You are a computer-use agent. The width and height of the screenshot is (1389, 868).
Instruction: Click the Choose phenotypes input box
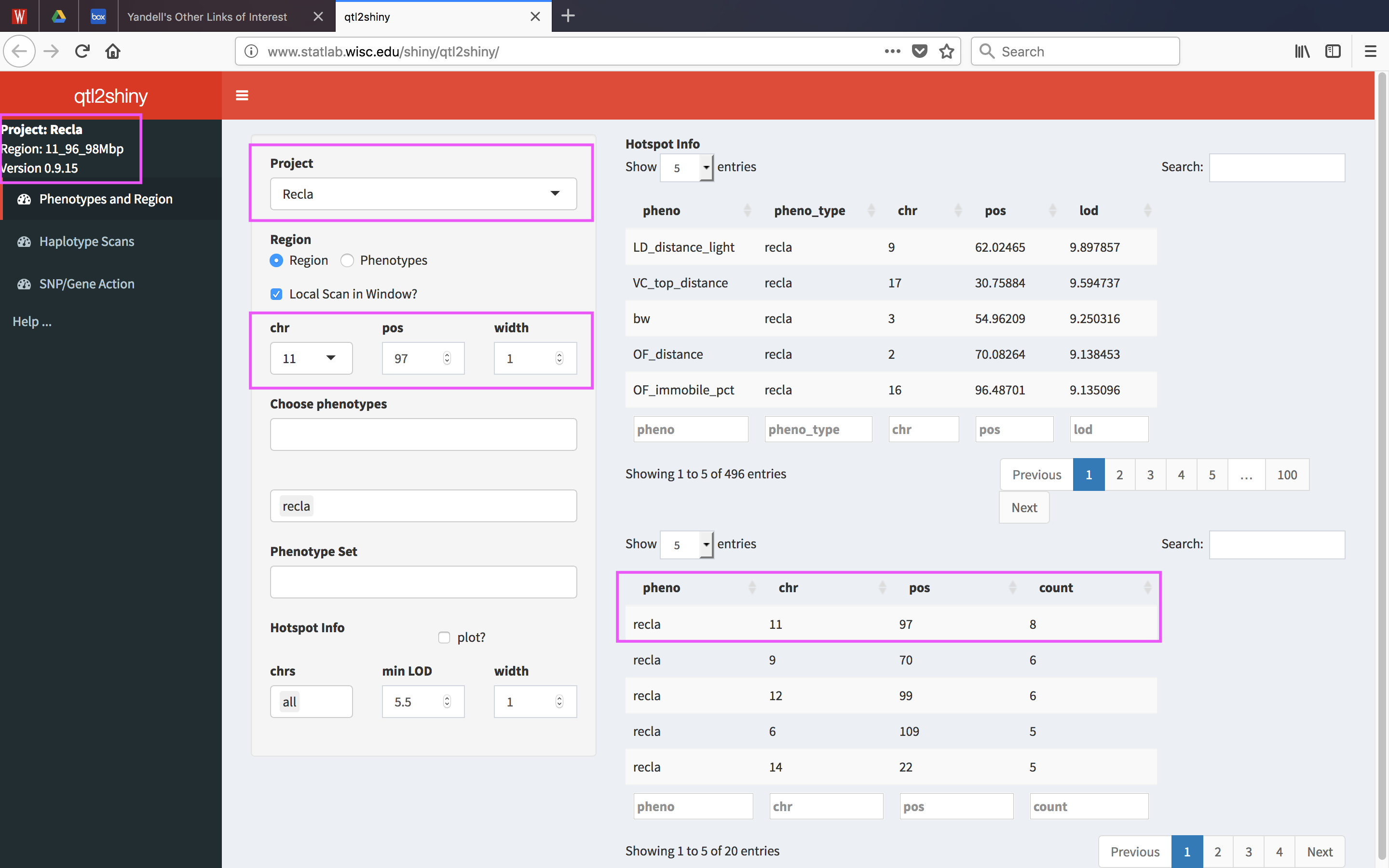(423, 434)
